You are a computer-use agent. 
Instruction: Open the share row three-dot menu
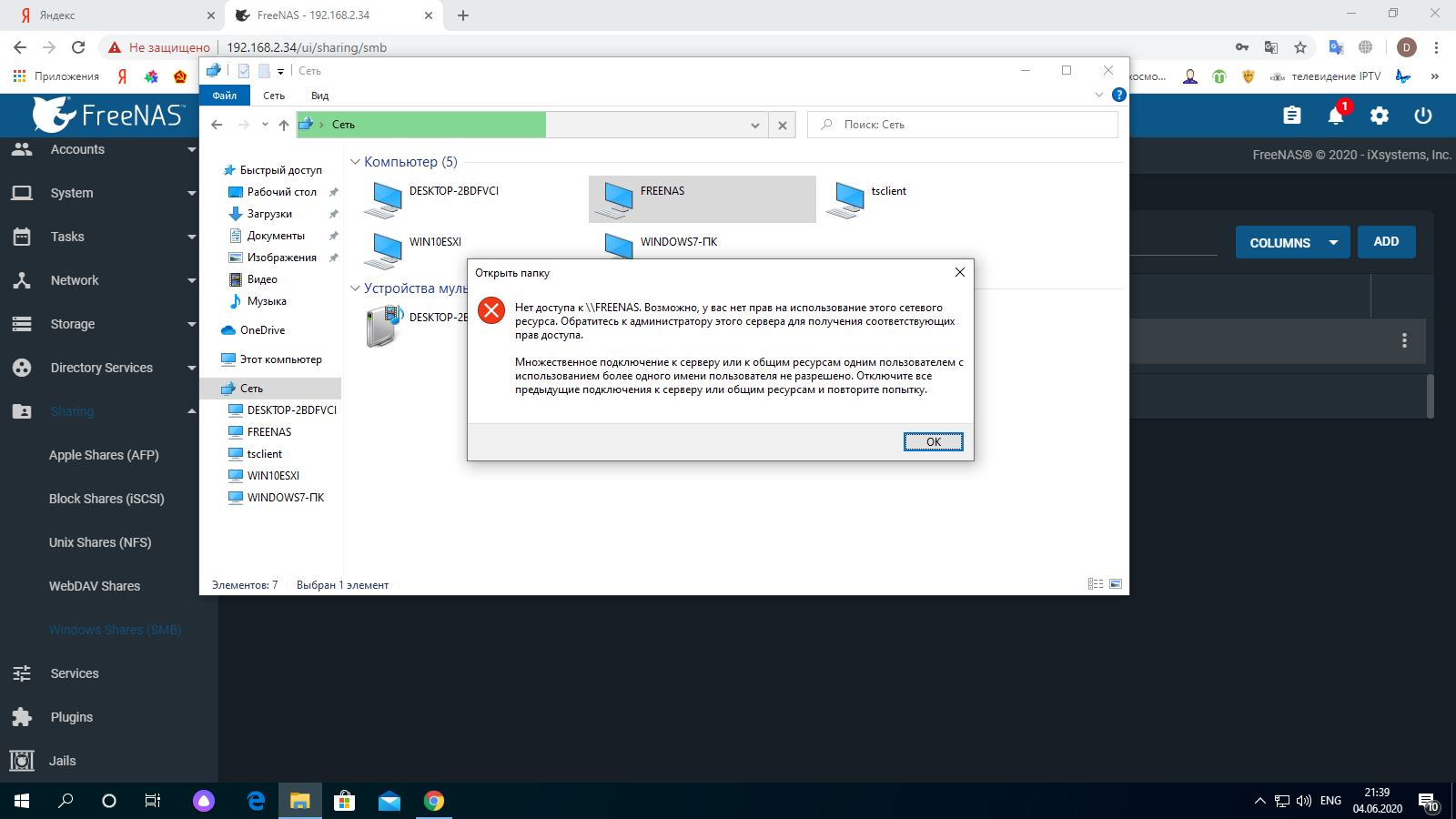pos(1404,340)
